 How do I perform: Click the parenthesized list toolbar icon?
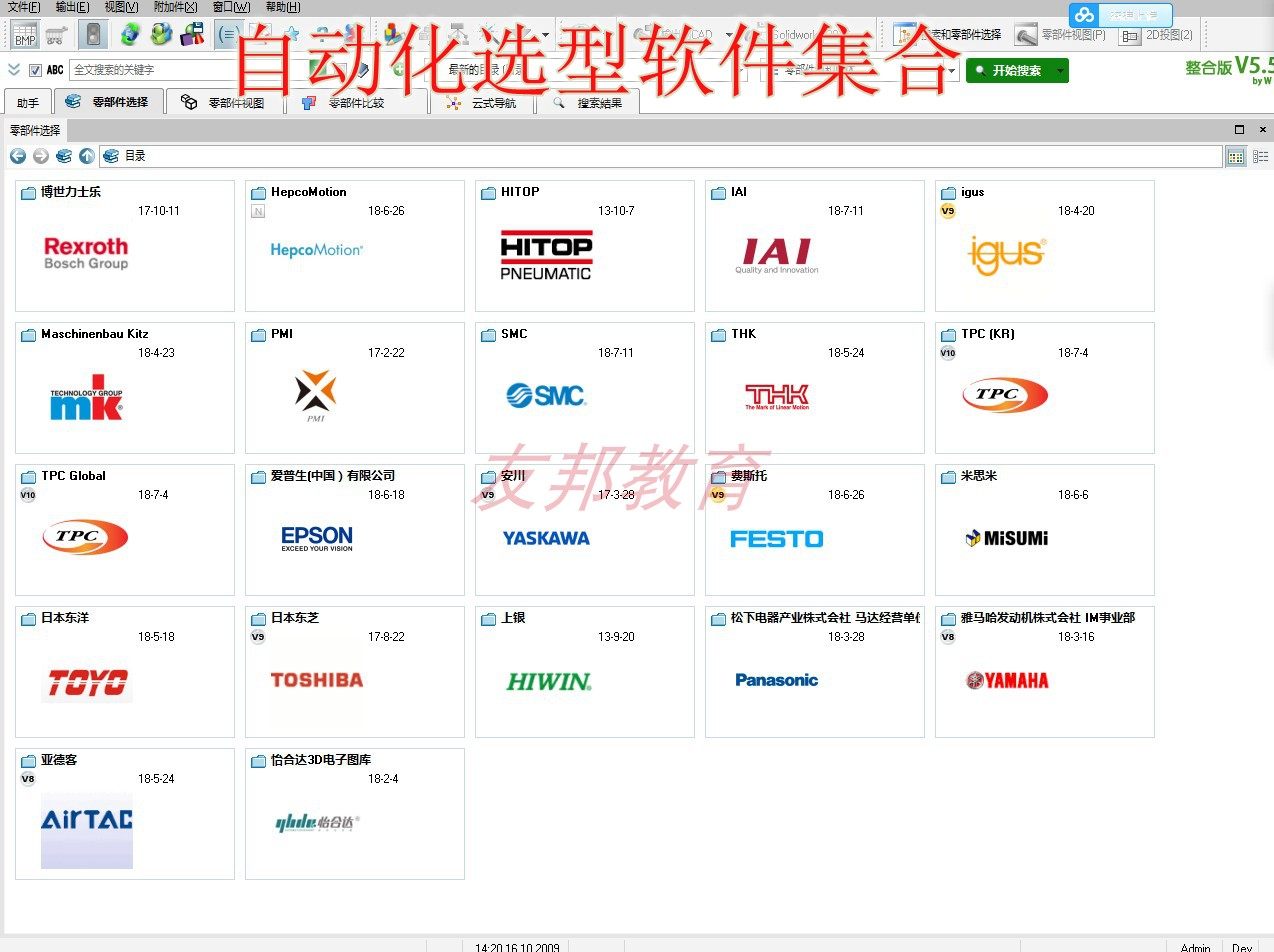pos(227,35)
